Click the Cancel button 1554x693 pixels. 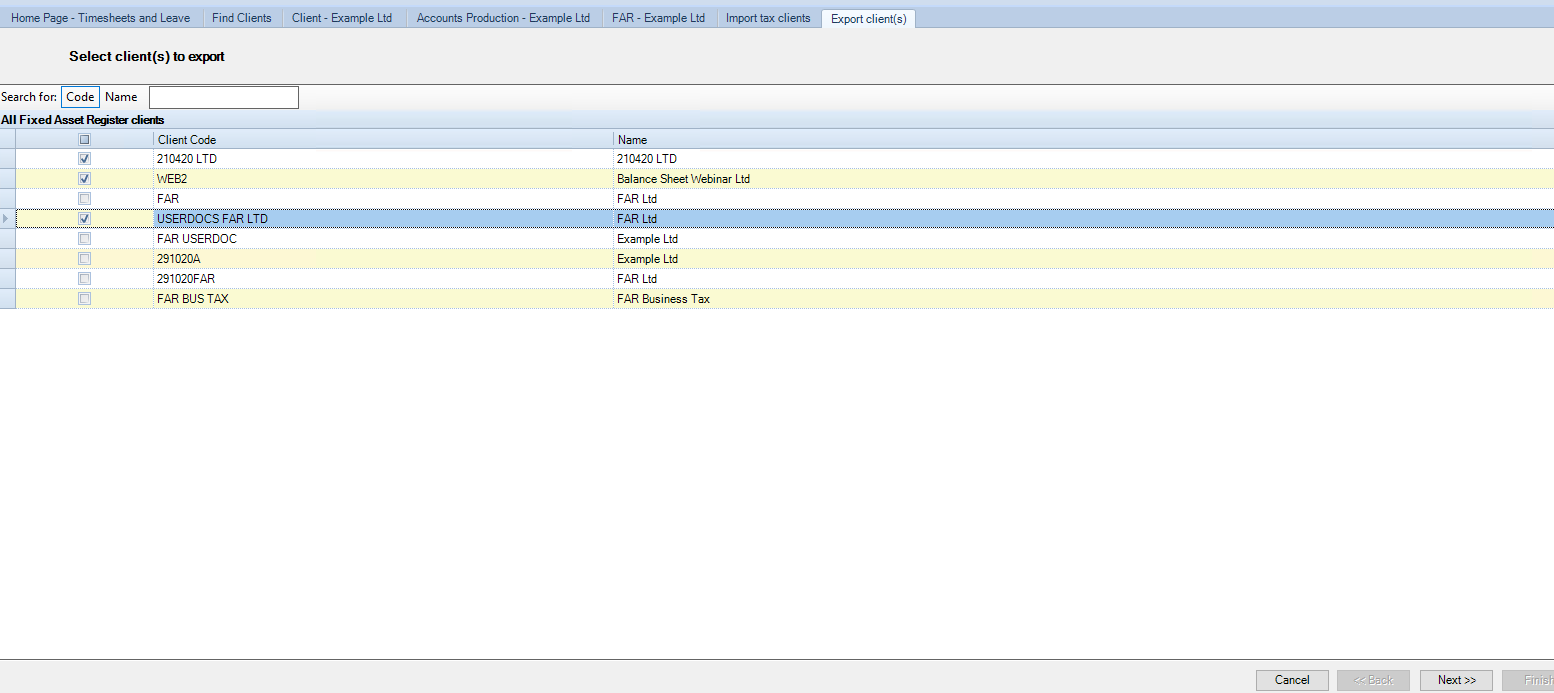tap(1292, 680)
